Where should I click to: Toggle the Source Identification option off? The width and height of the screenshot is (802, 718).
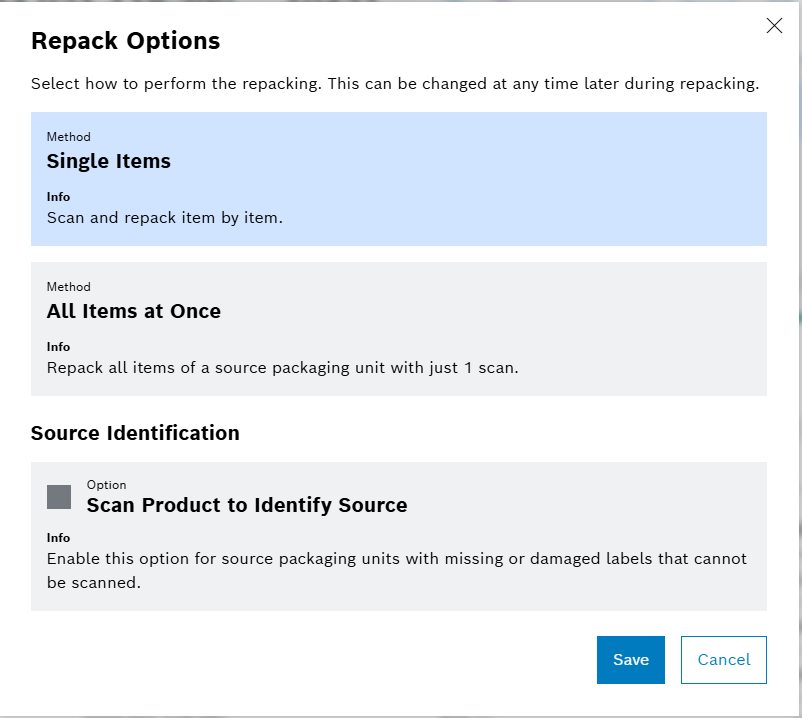coord(57,495)
